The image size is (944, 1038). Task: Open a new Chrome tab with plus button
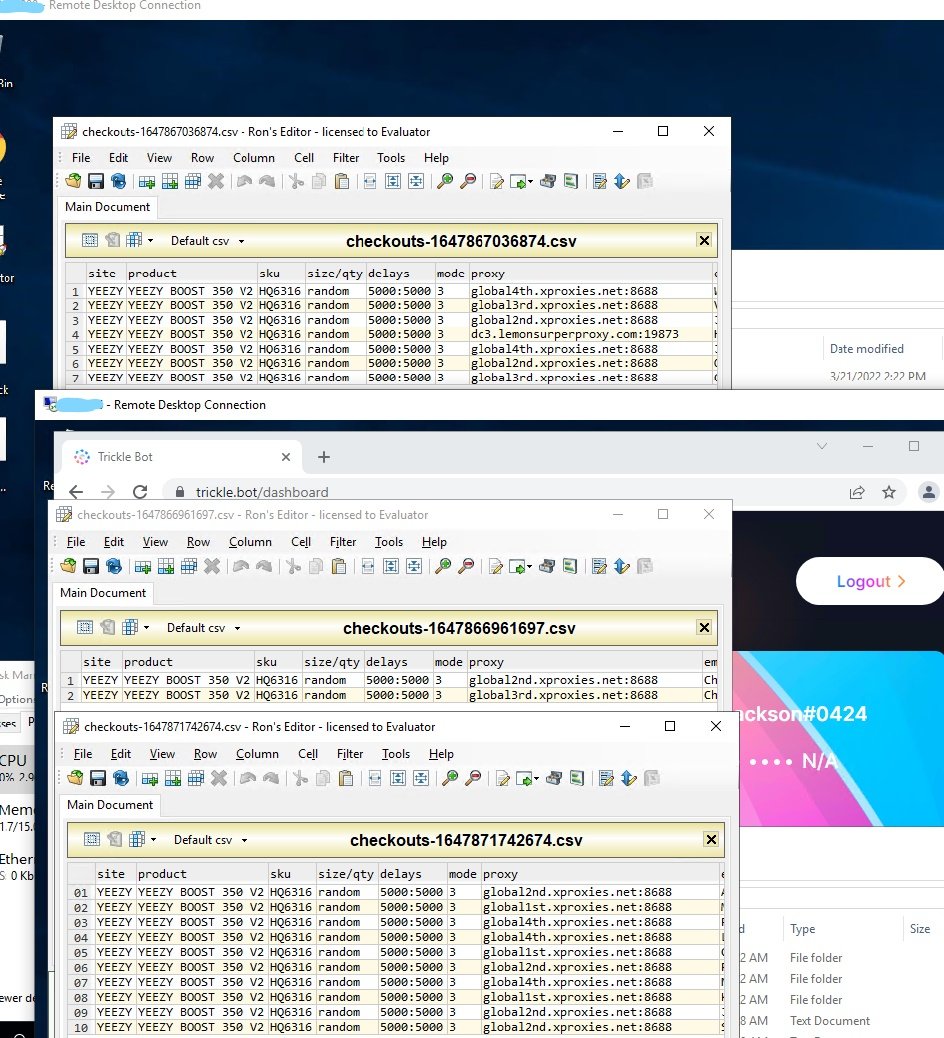(x=324, y=457)
